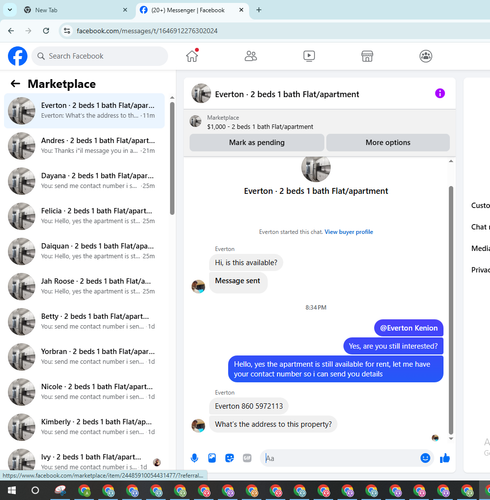
Task: Click 'Yes, are you still interested?' message
Action: pos(393,346)
